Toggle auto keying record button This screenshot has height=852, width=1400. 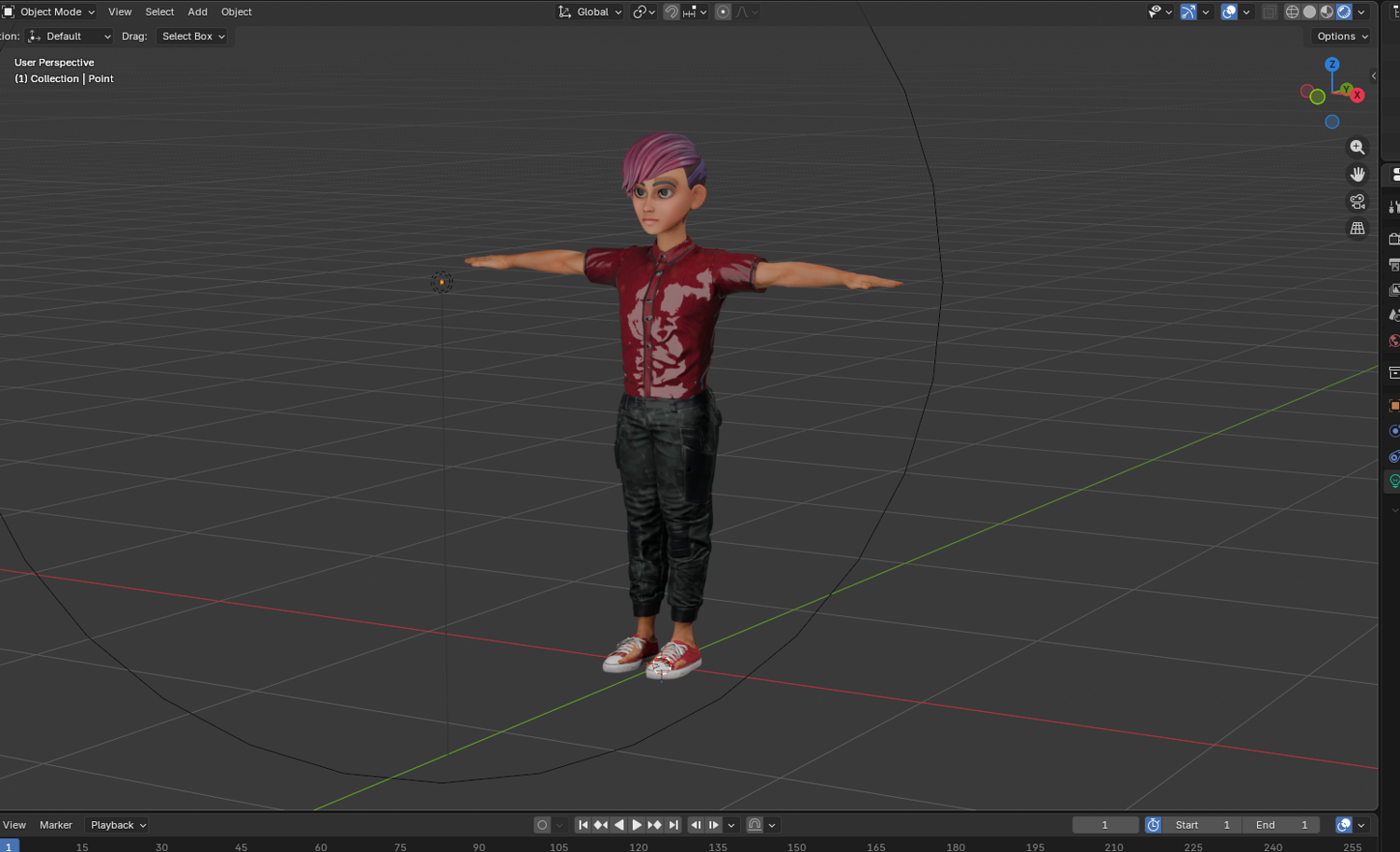[x=541, y=825]
